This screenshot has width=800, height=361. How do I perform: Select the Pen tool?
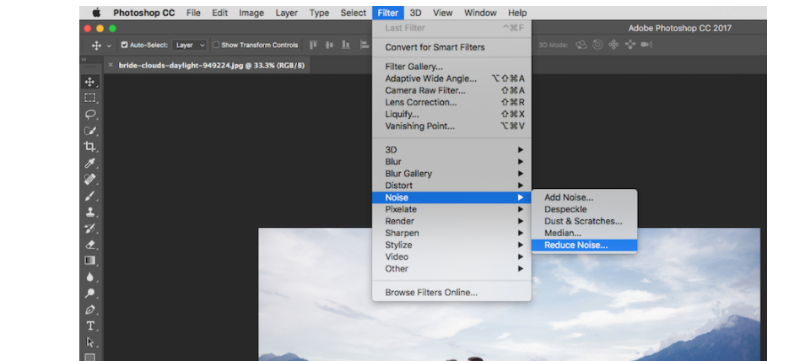(90, 310)
